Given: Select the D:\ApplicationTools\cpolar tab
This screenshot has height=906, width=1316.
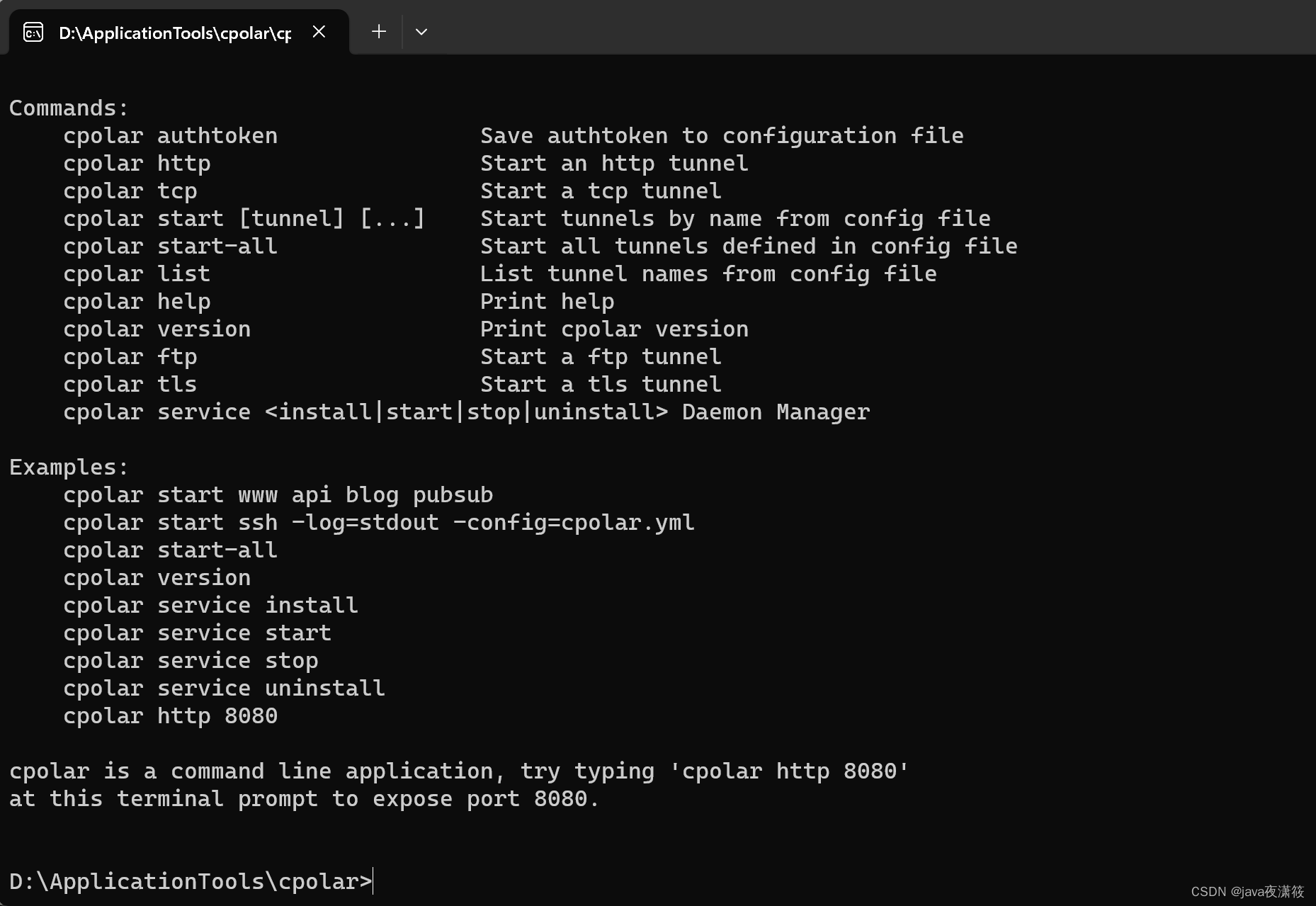Looking at the screenshot, I should point(178,33).
